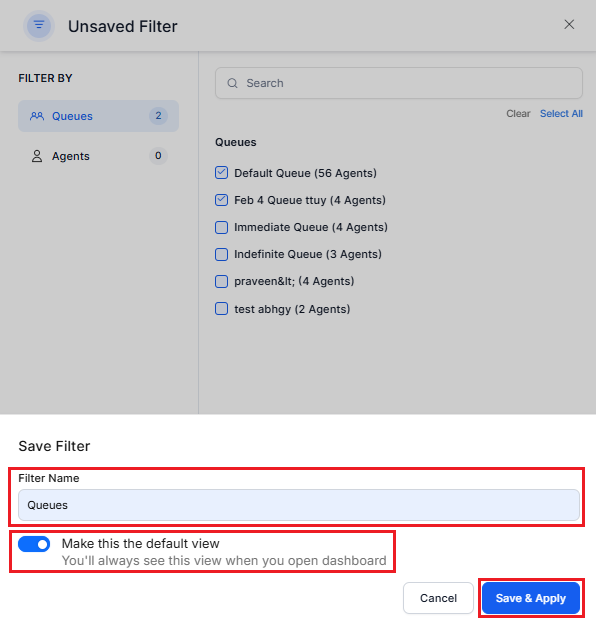The height and width of the screenshot is (619, 596).
Task: Click the Agents count badge showing 0
Action: tap(158, 156)
